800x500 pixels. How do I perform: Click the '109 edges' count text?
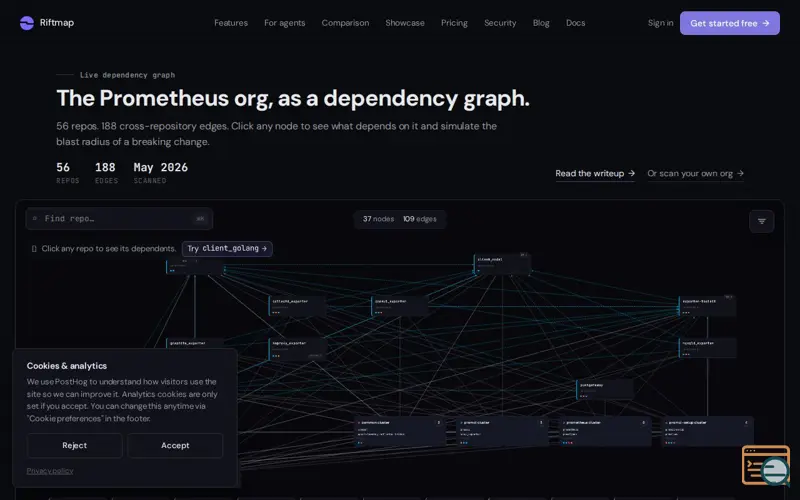420,219
